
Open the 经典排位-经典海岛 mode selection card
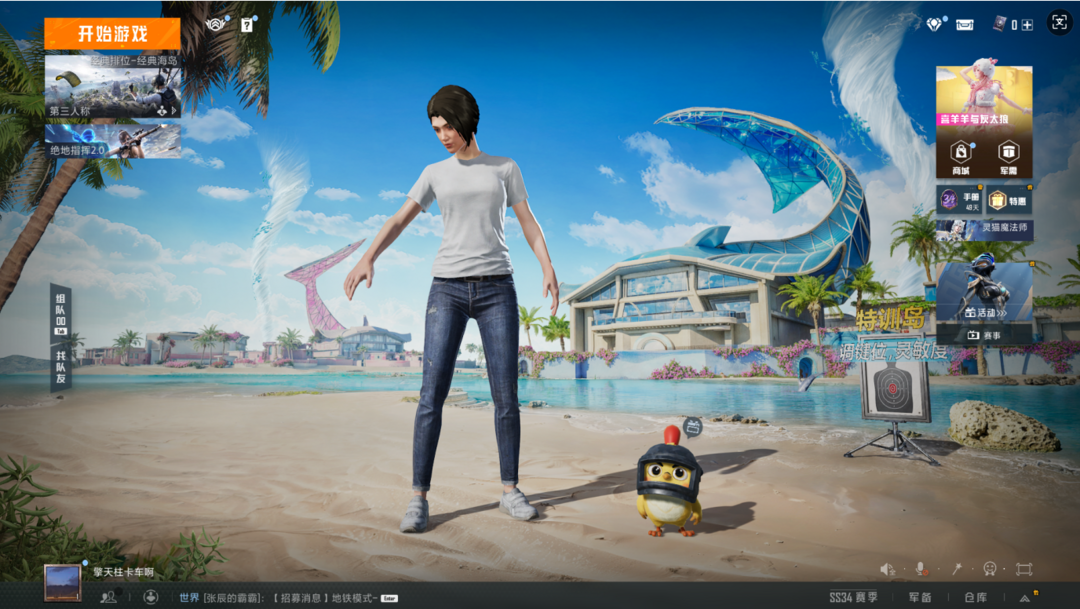pyautogui.click(x=113, y=86)
